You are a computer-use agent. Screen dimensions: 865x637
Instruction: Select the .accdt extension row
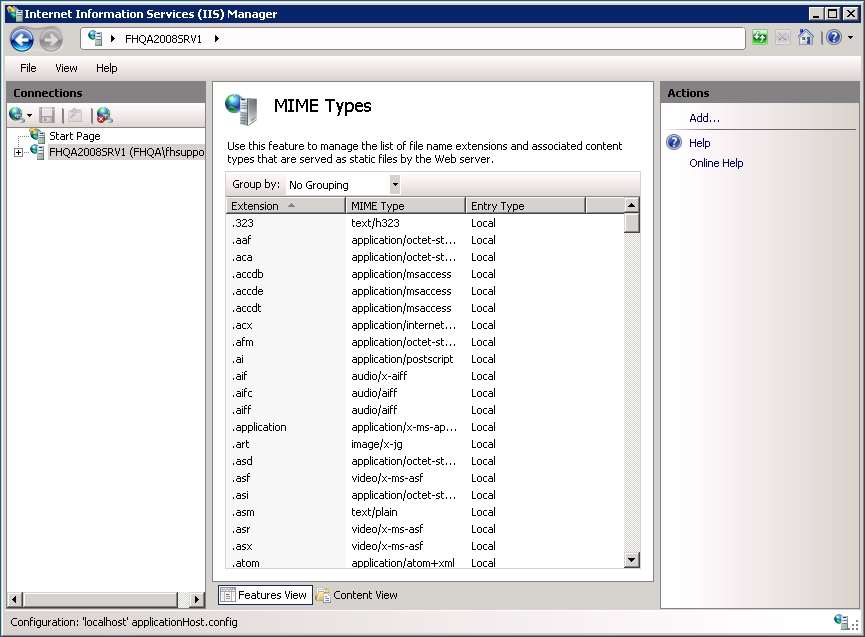tap(425, 308)
